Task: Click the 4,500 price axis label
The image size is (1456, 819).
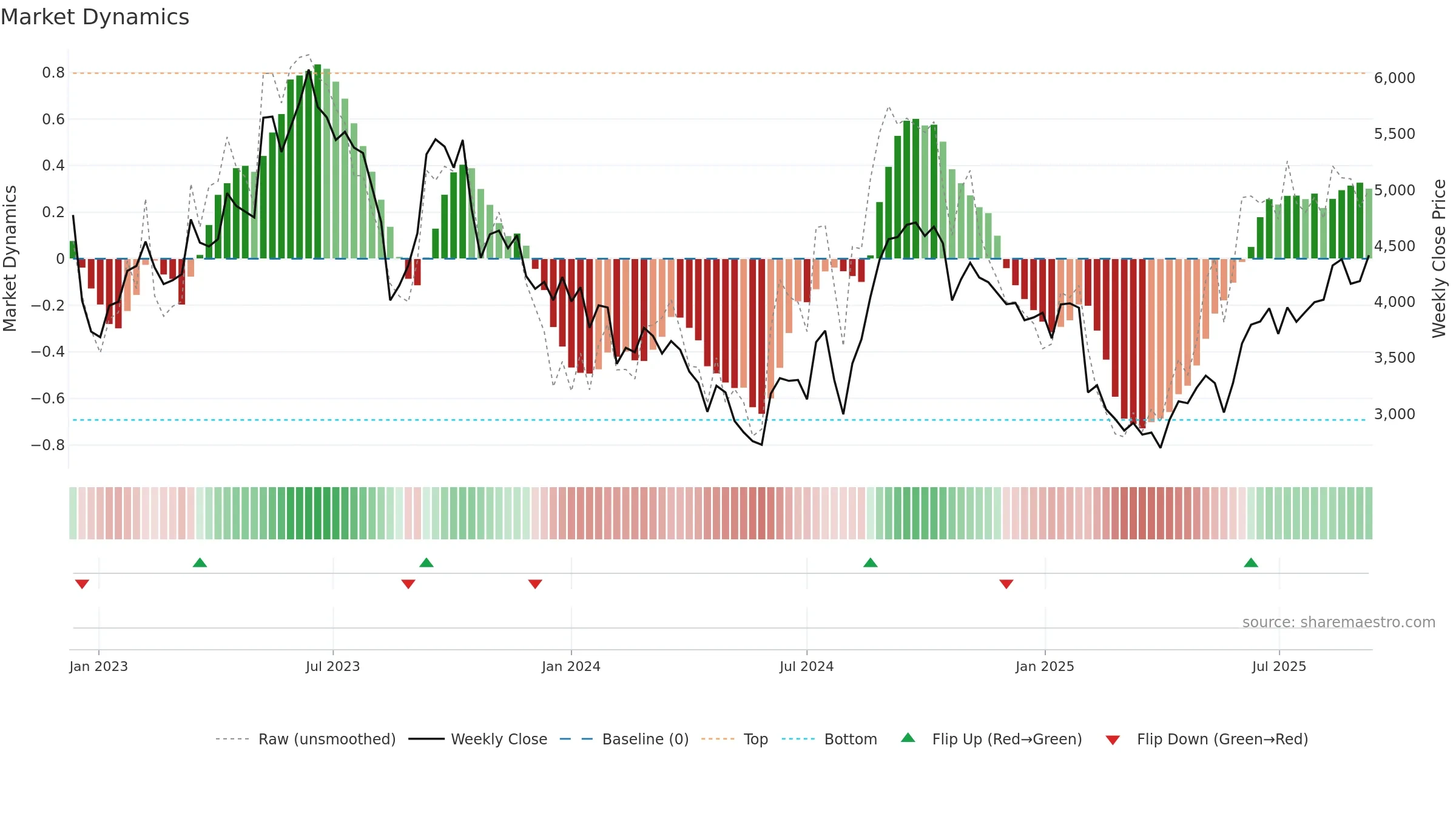Action: click(1395, 246)
